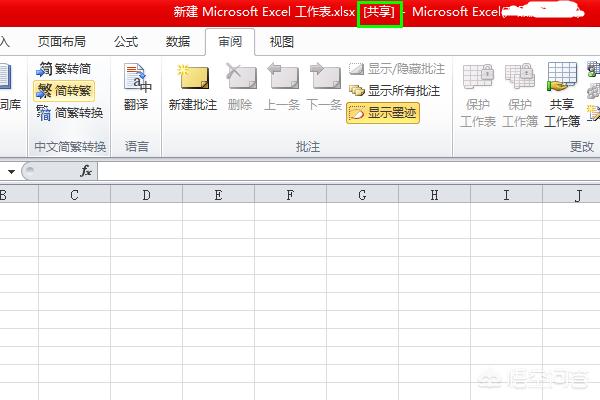Viewport: 600px width, 400px height.
Task: Switch to the 公式 (Formulas) tab
Action: pos(126,42)
